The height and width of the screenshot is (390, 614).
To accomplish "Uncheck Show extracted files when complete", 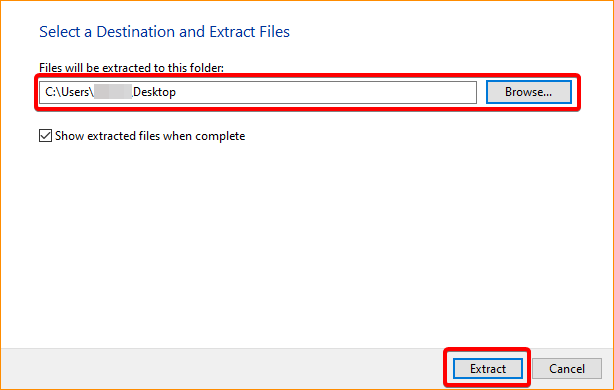I will pyautogui.click(x=45, y=136).
